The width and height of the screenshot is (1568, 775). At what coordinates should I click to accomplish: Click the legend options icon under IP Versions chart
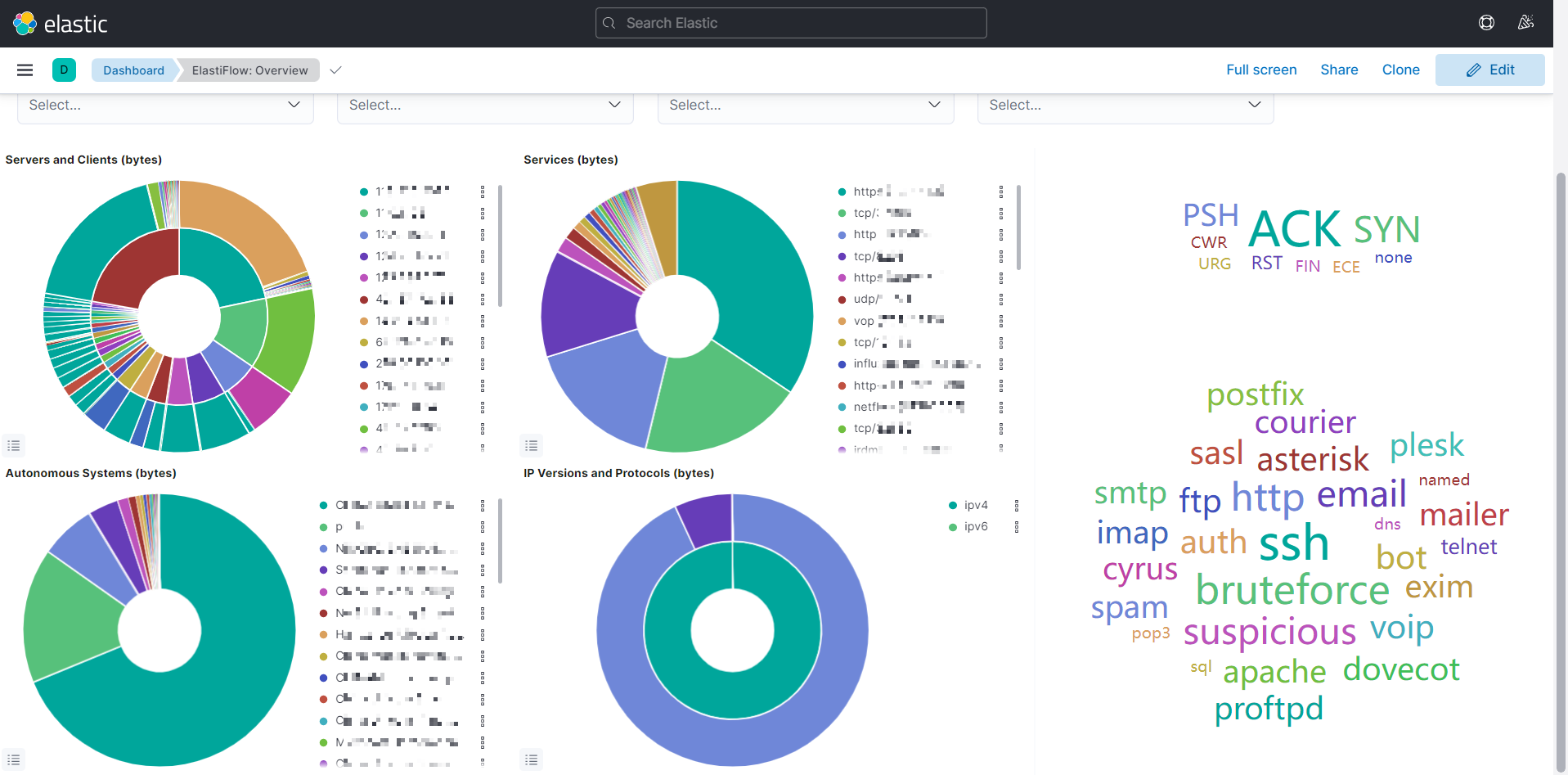531,759
